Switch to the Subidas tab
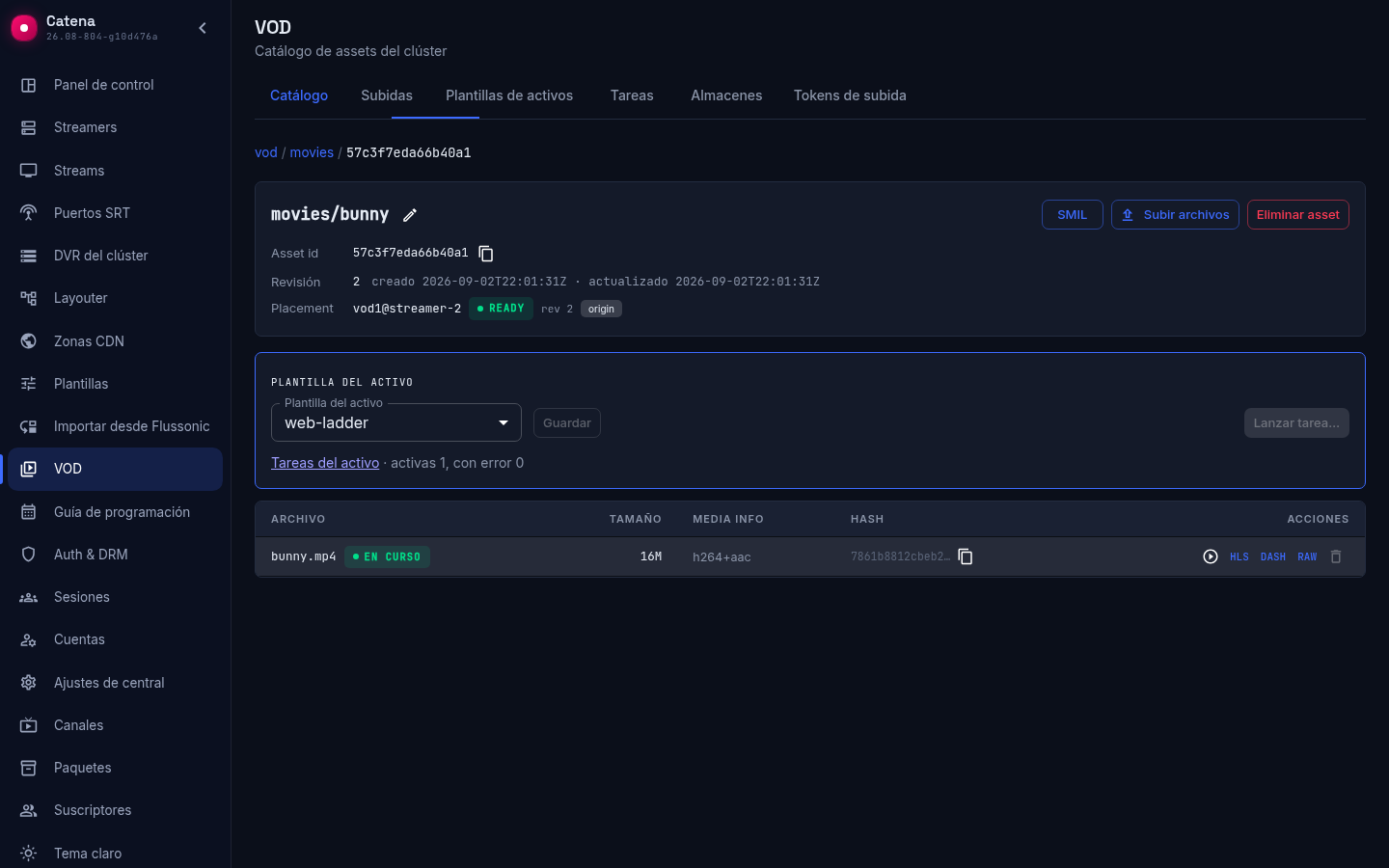 click(x=387, y=95)
